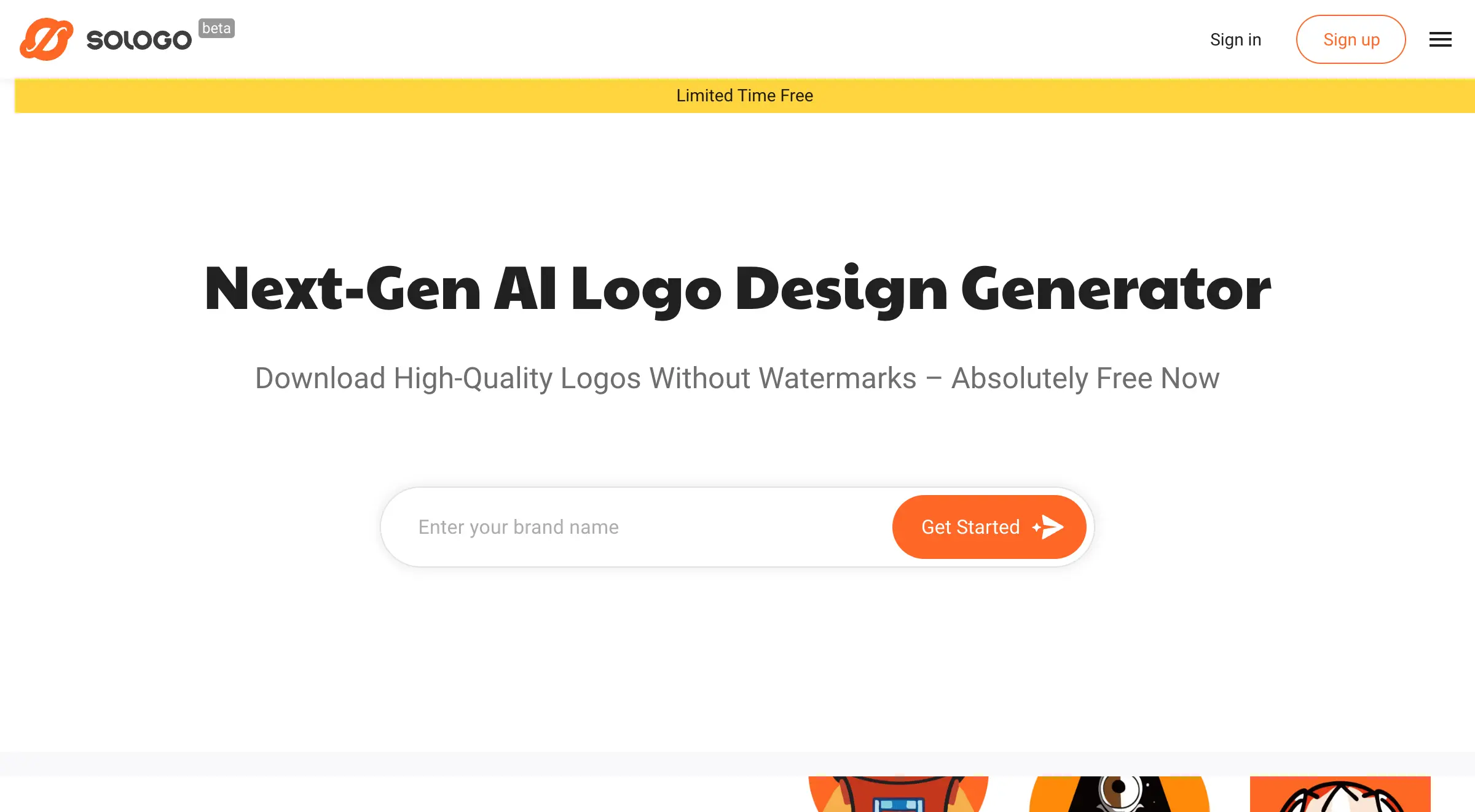
Task: Open the brown eye logo sample
Action: coord(1119,794)
